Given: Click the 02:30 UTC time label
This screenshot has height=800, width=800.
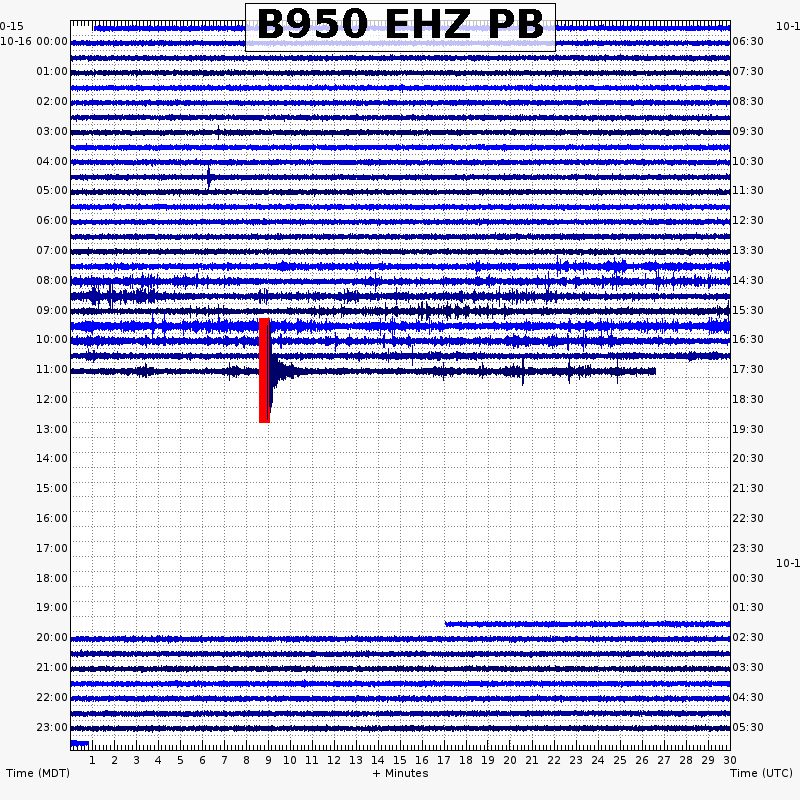Looking at the screenshot, I should tap(748, 637).
